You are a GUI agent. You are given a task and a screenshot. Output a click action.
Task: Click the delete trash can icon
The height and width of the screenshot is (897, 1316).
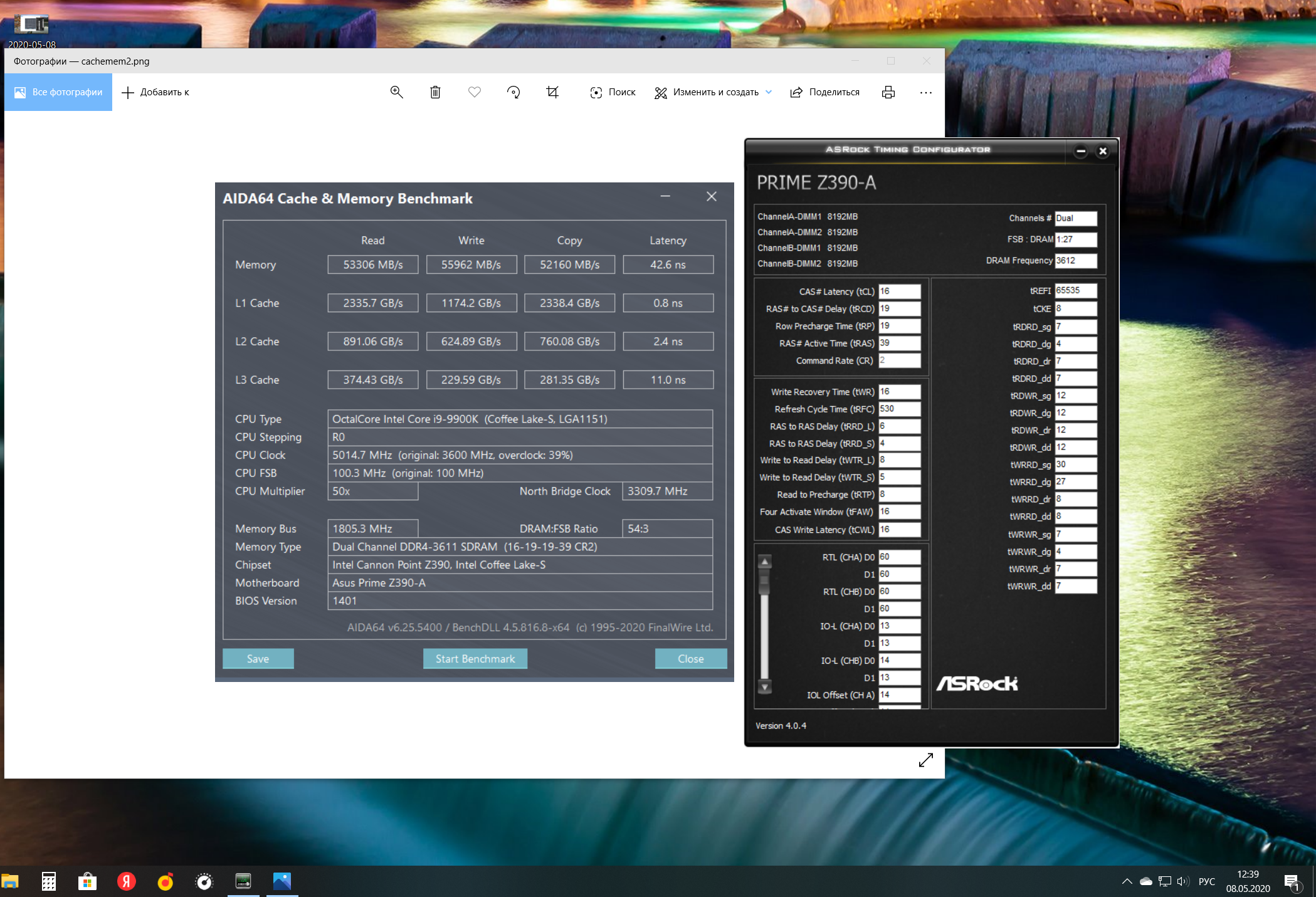(x=435, y=92)
